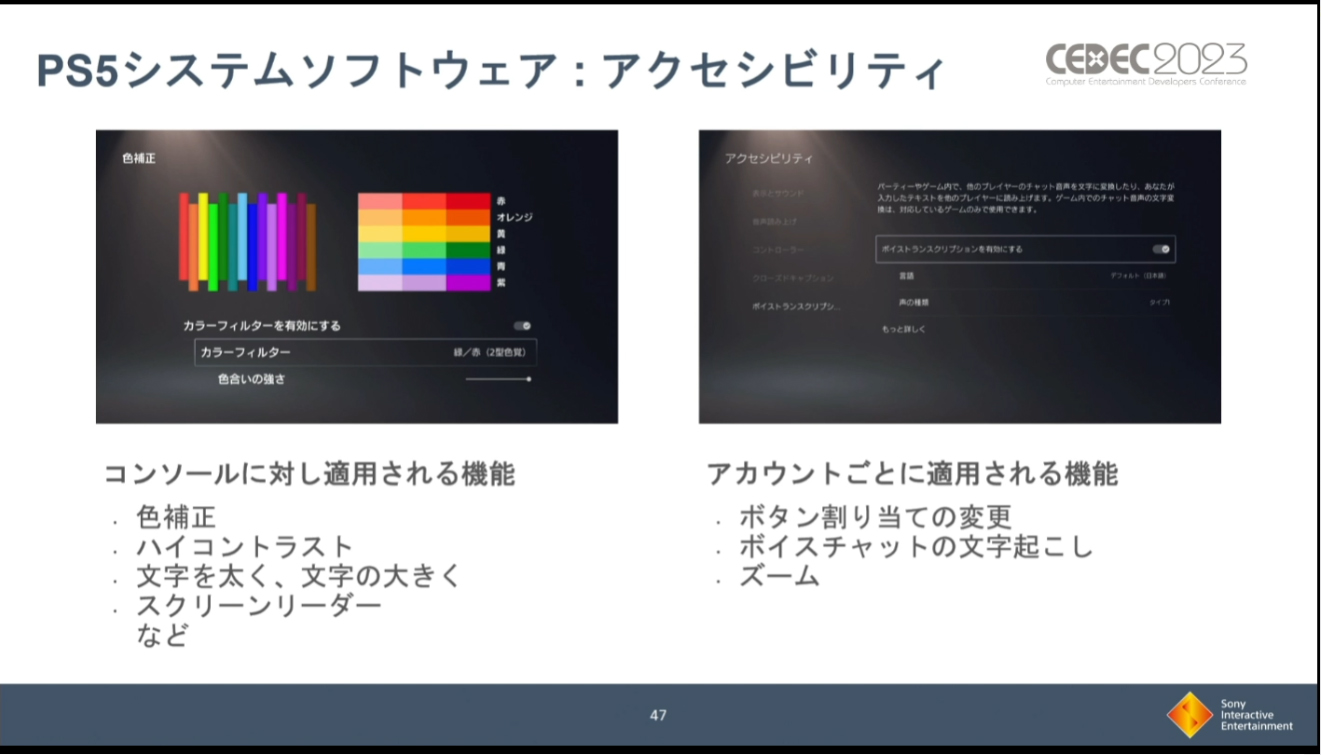
Task: Click the 色補正 bullet in the slide list
Action: 176,517
